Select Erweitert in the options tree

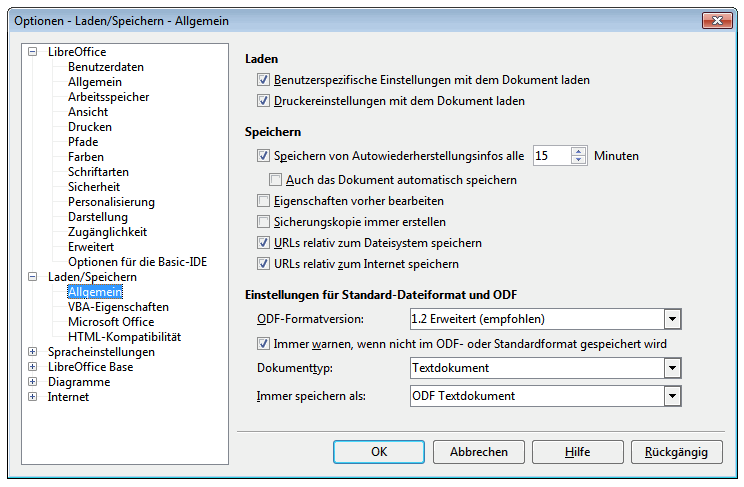coord(91,247)
